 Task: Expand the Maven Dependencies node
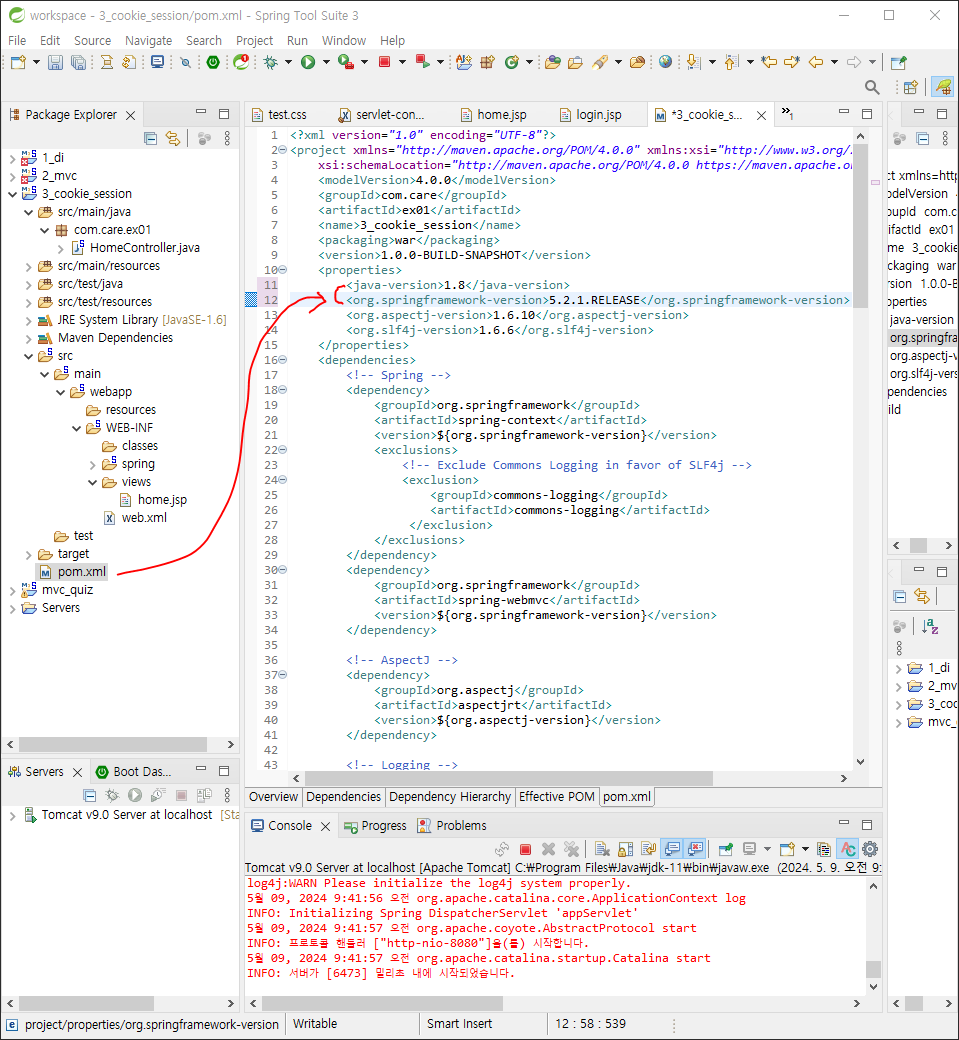coord(29,338)
